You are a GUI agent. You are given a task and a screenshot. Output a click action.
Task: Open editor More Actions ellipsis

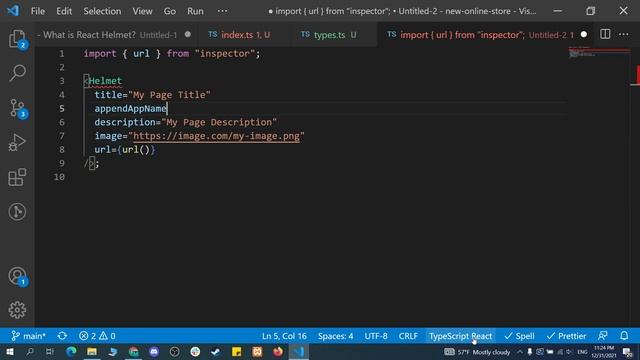[x=624, y=34]
